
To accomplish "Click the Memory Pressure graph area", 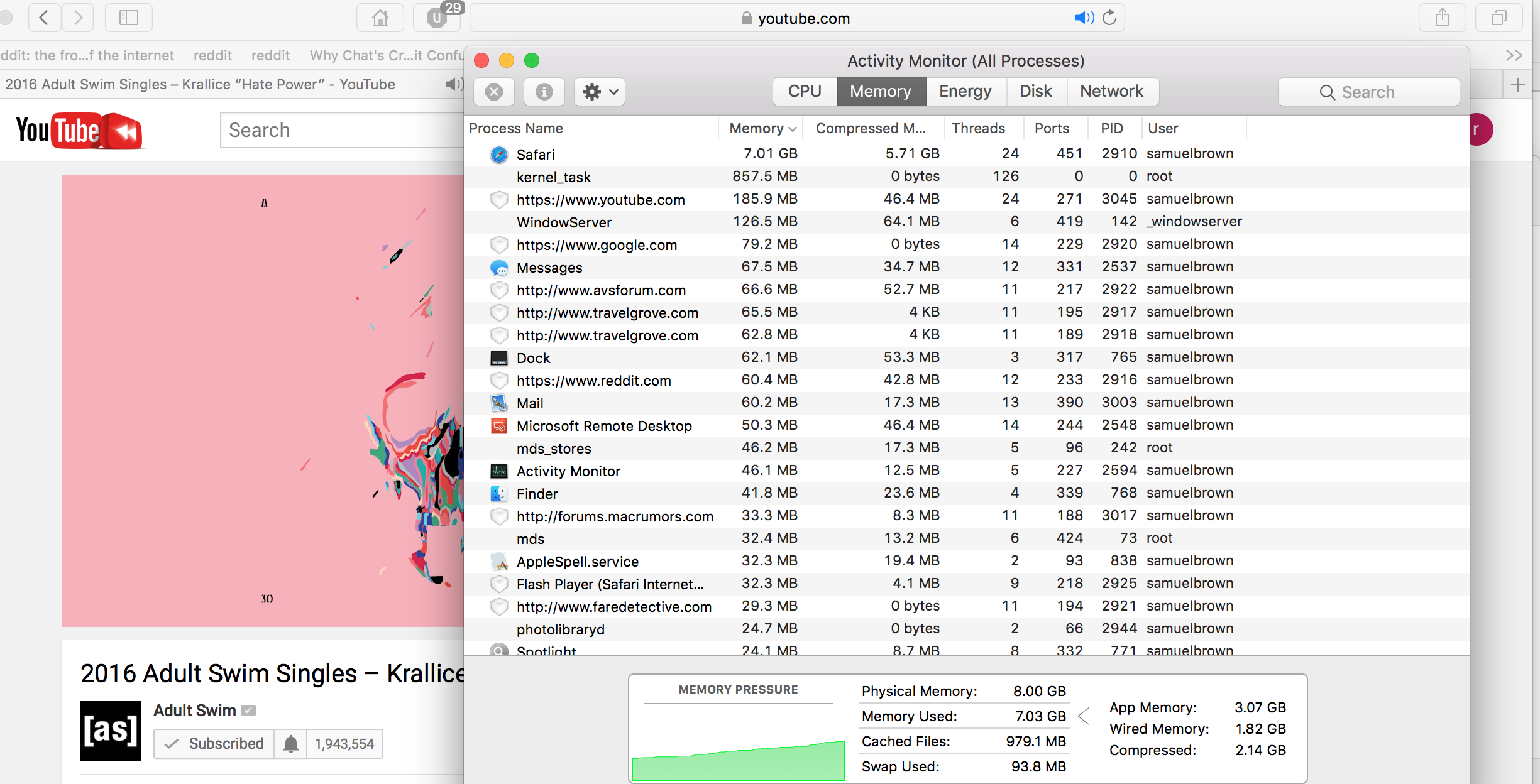I will 736,740.
